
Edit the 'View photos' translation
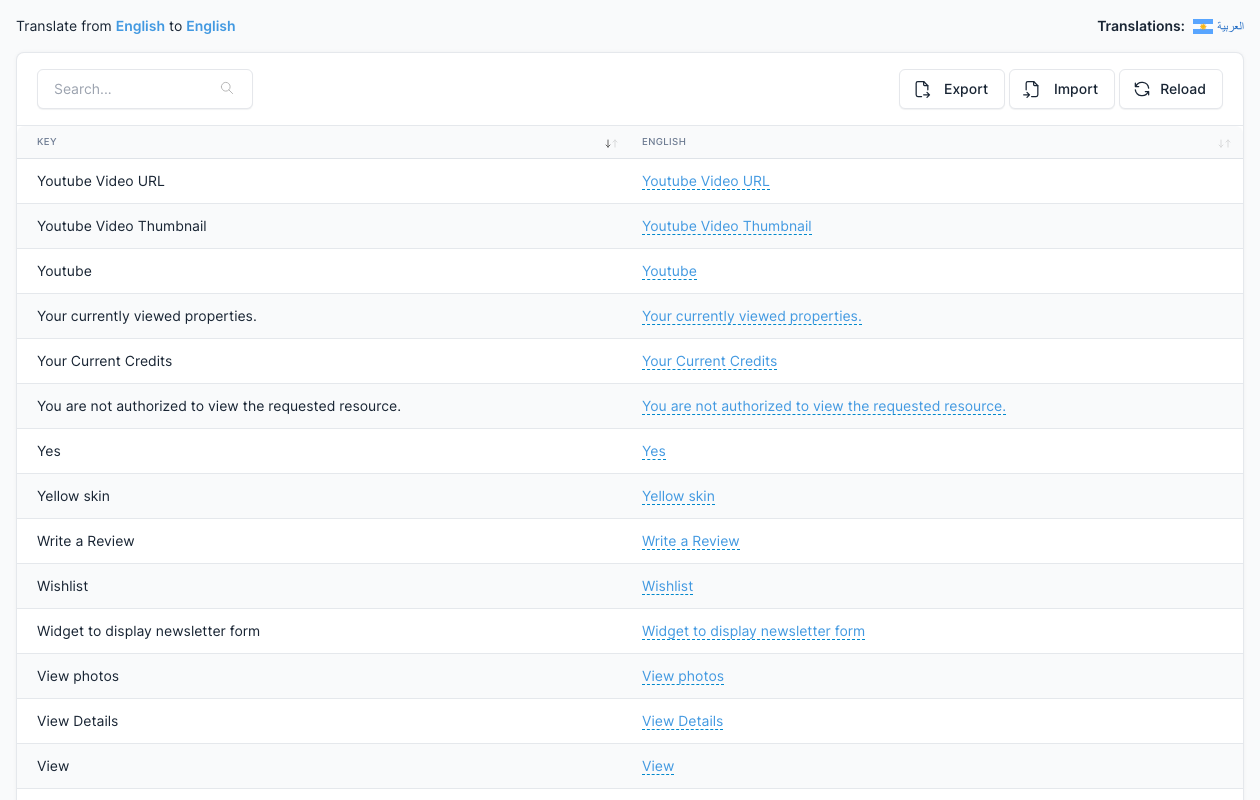tap(683, 676)
